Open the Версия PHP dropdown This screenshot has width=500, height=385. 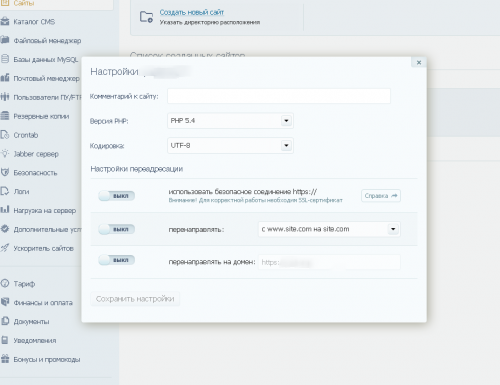pyautogui.click(x=230, y=121)
